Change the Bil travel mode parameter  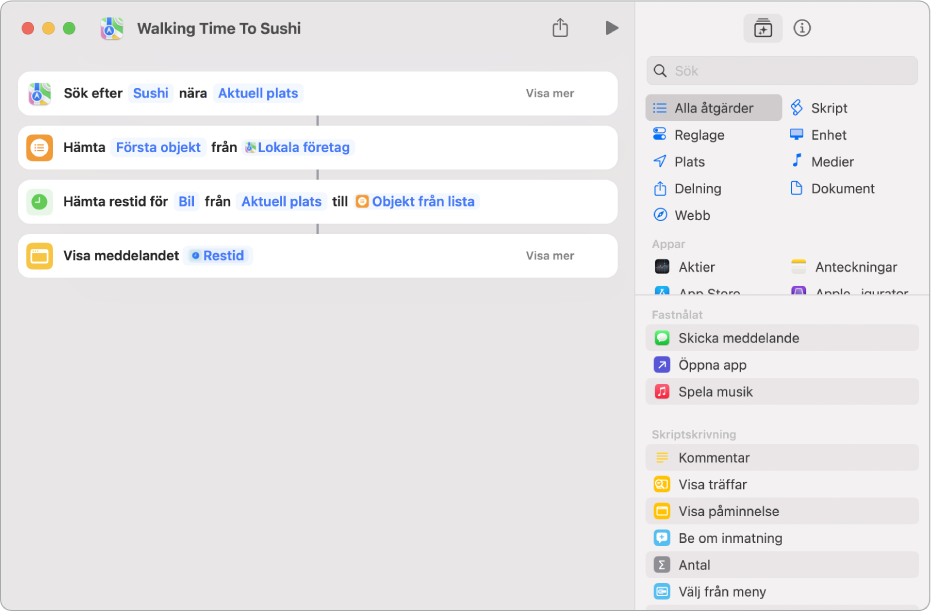[186, 201]
